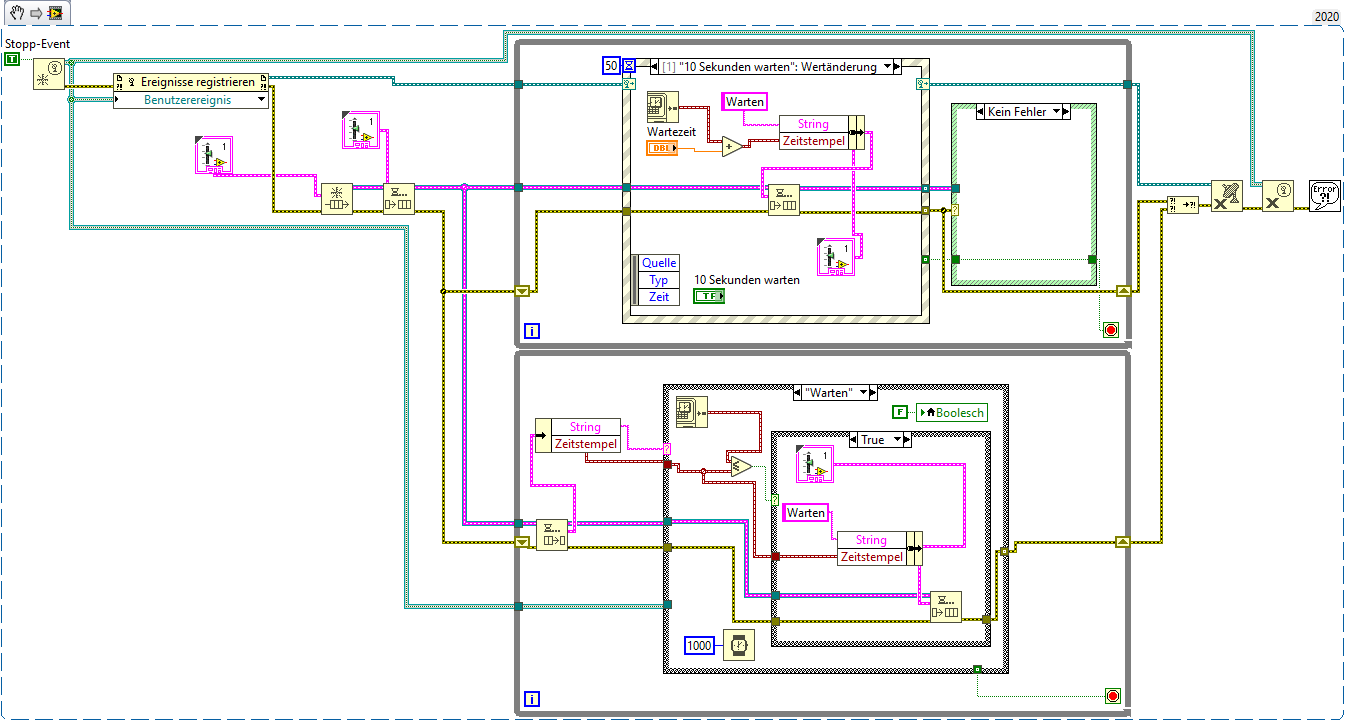1345x721 pixels.
Task: Toggle the False constant wired to Boolesch
Action: click(898, 412)
